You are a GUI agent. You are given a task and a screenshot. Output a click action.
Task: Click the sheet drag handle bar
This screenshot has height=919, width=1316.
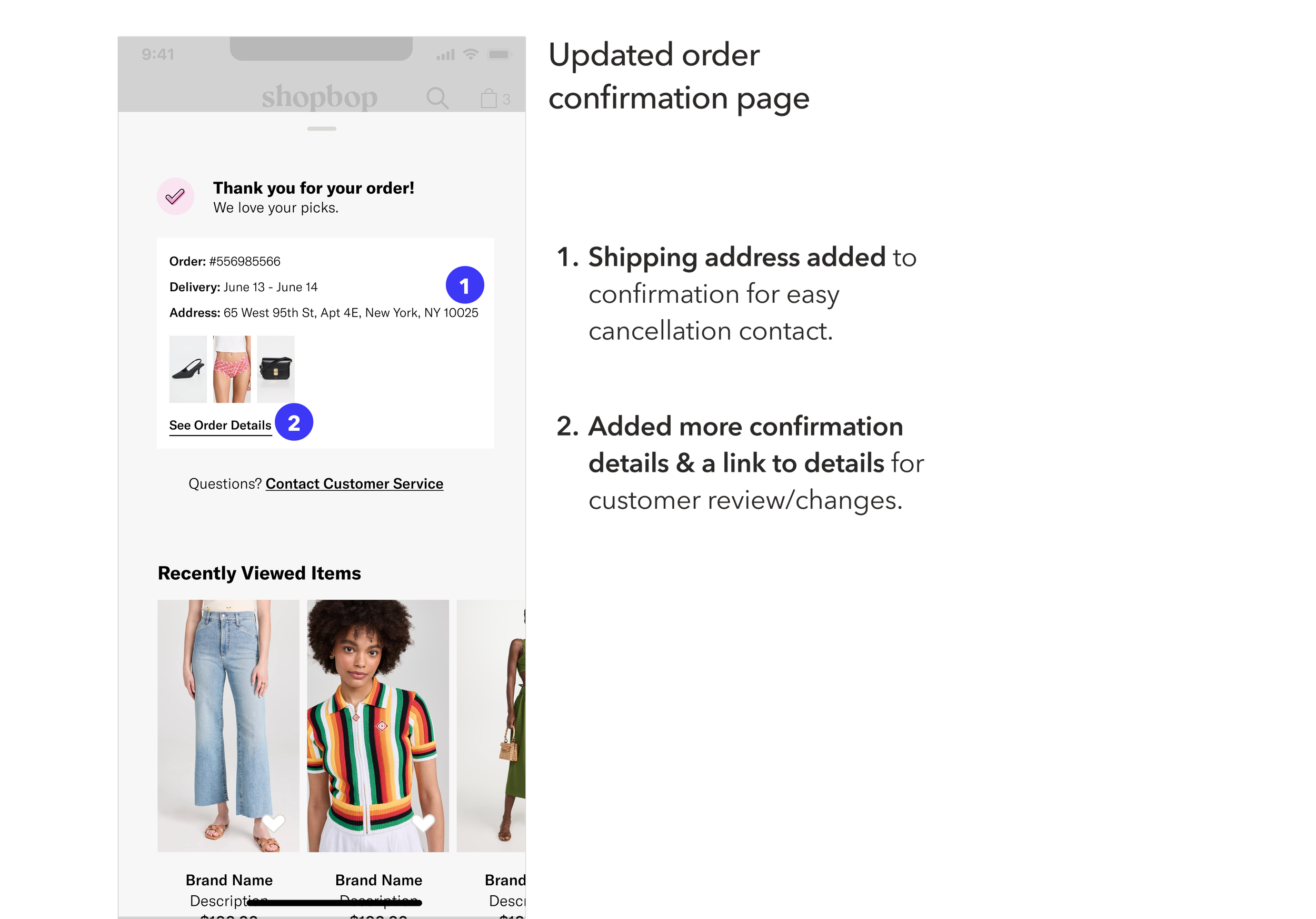(x=322, y=129)
